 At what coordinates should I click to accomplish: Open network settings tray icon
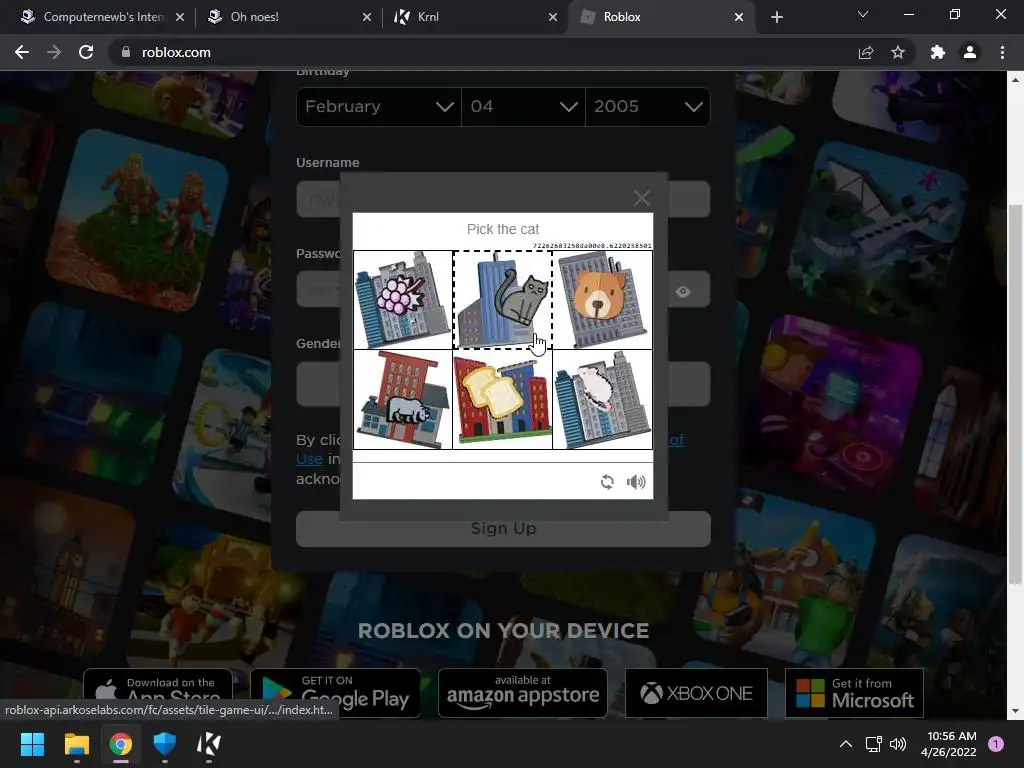click(873, 744)
